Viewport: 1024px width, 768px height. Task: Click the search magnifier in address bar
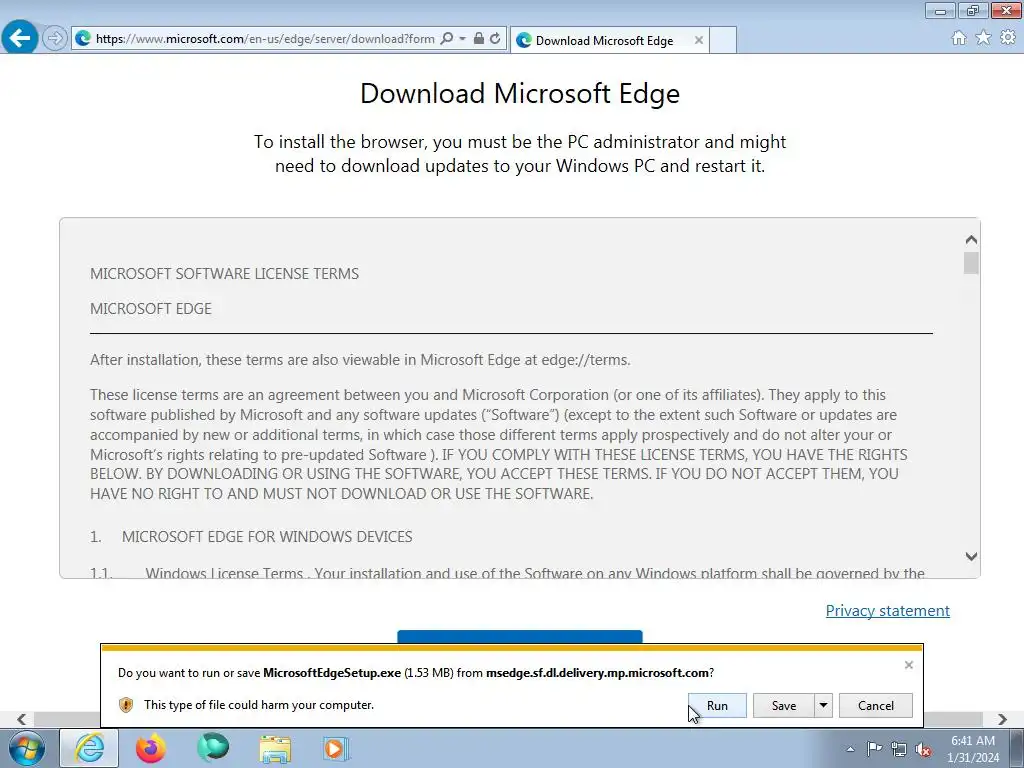point(447,39)
